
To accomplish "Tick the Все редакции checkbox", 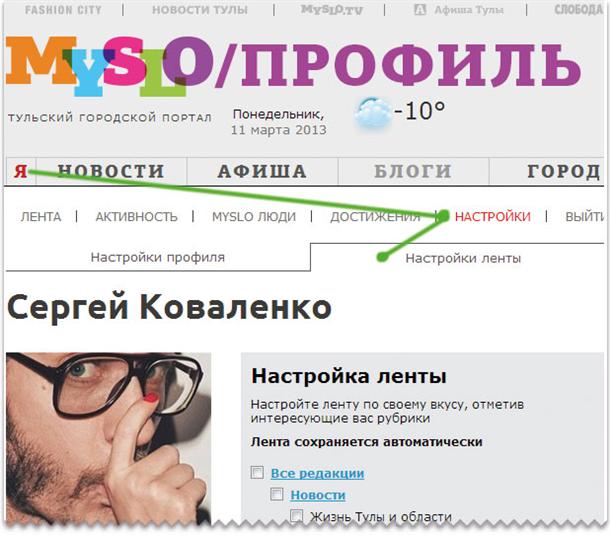I will [x=257, y=472].
